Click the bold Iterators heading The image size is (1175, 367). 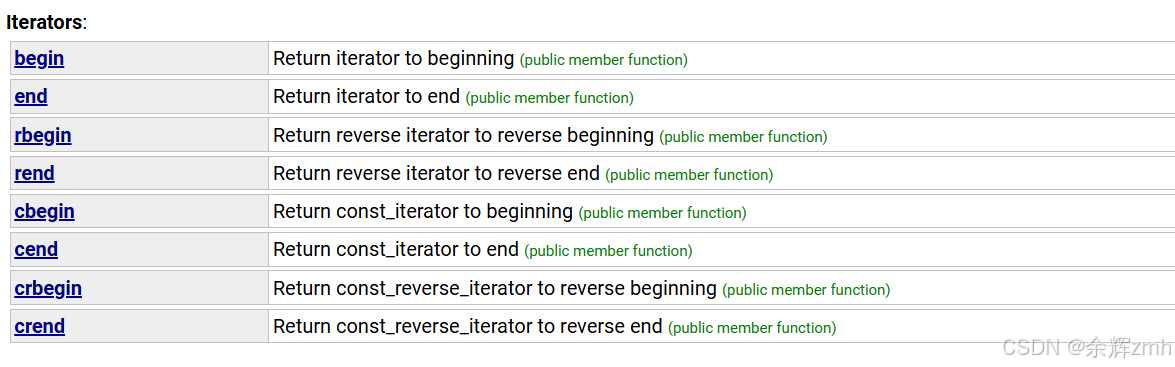click(x=44, y=22)
